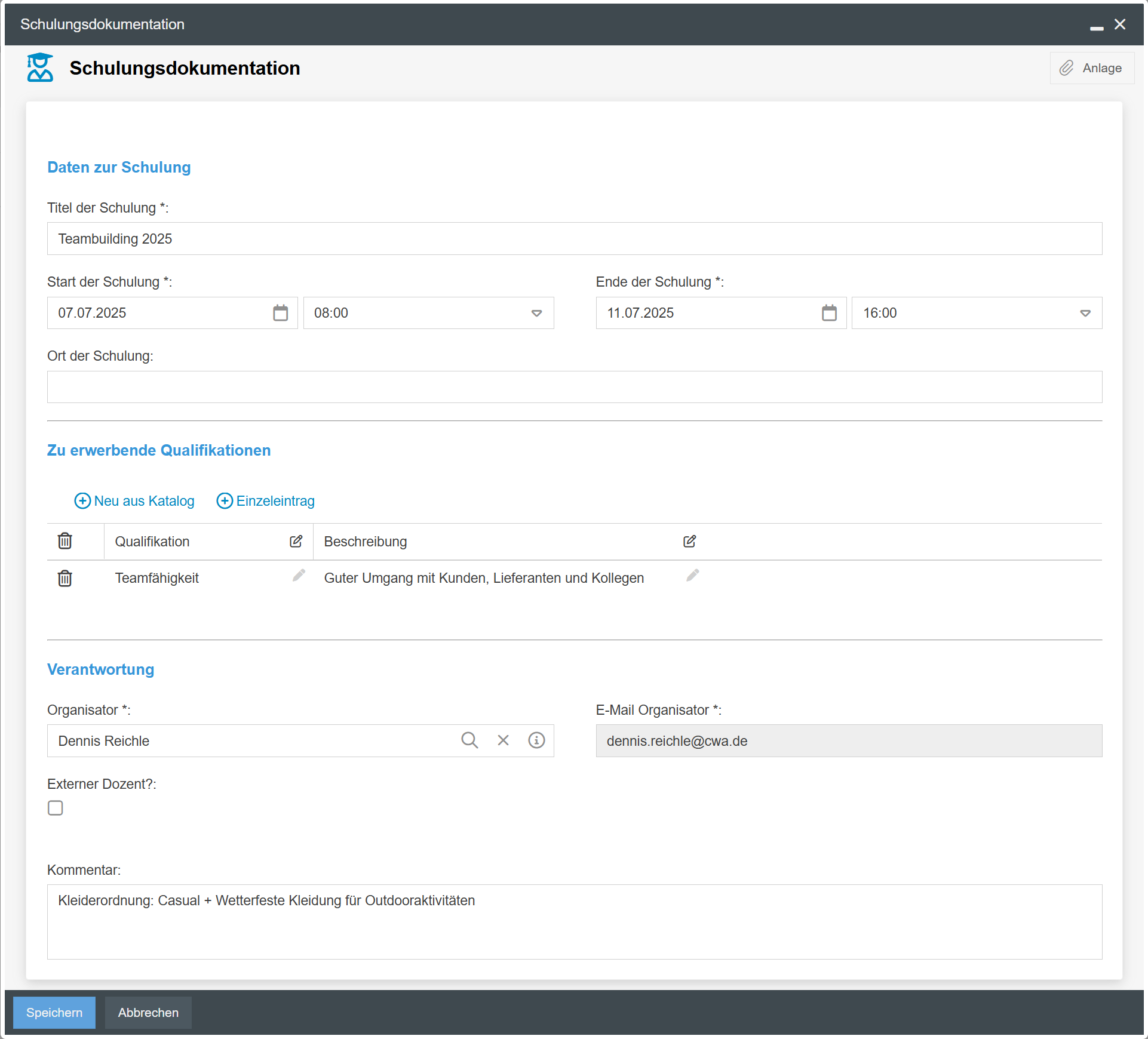
Task: Clear the Organisator field
Action: pyautogui.click(x=503, y=740)
